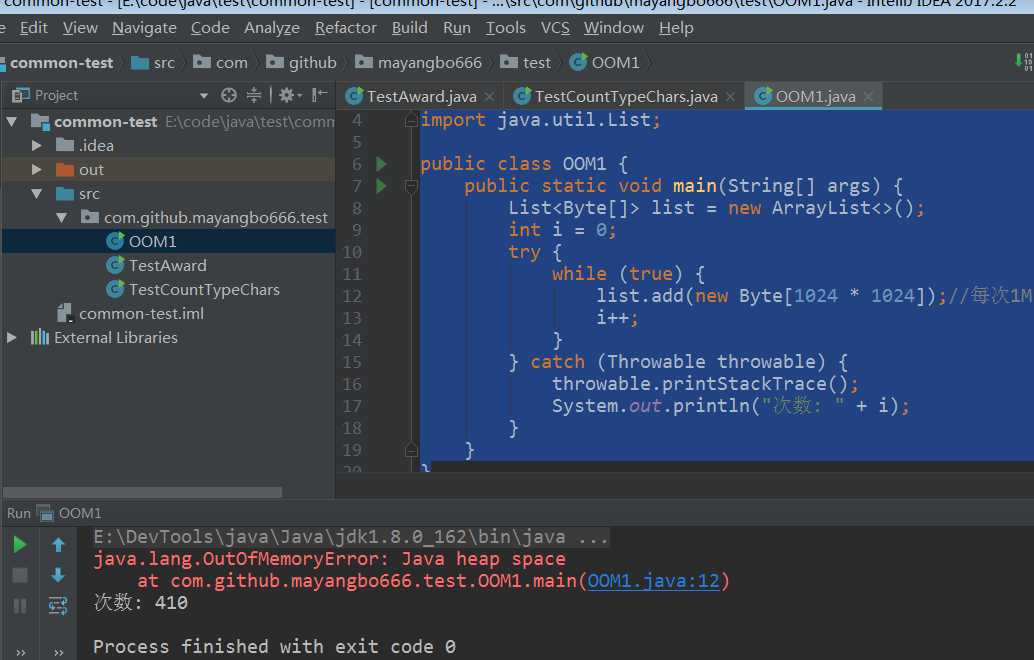Click down stack trace arrow
The width and height of the screenshot is (1034, 660).
58,575
